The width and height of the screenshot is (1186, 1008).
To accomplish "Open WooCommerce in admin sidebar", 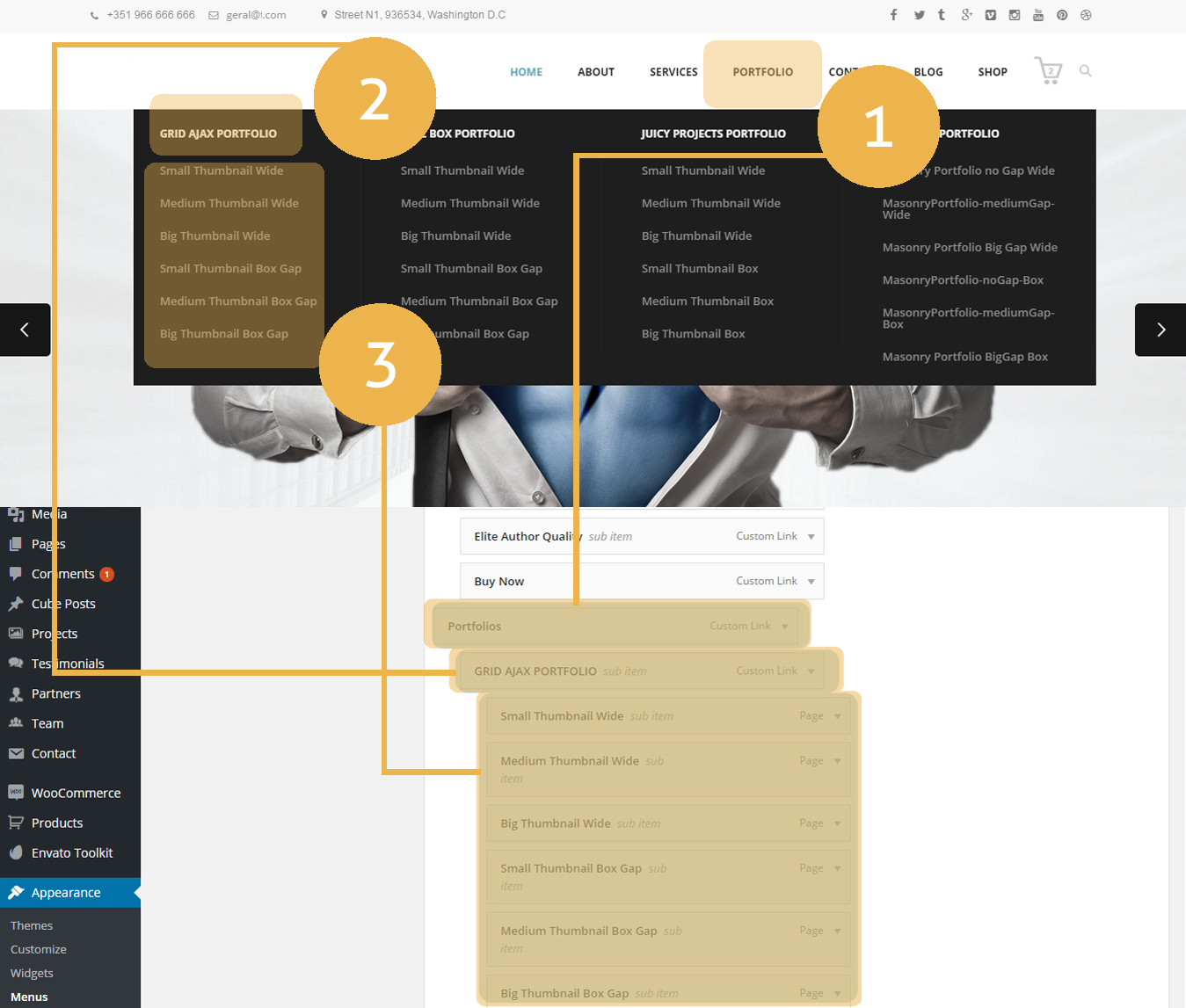I will tap(76, 793).
